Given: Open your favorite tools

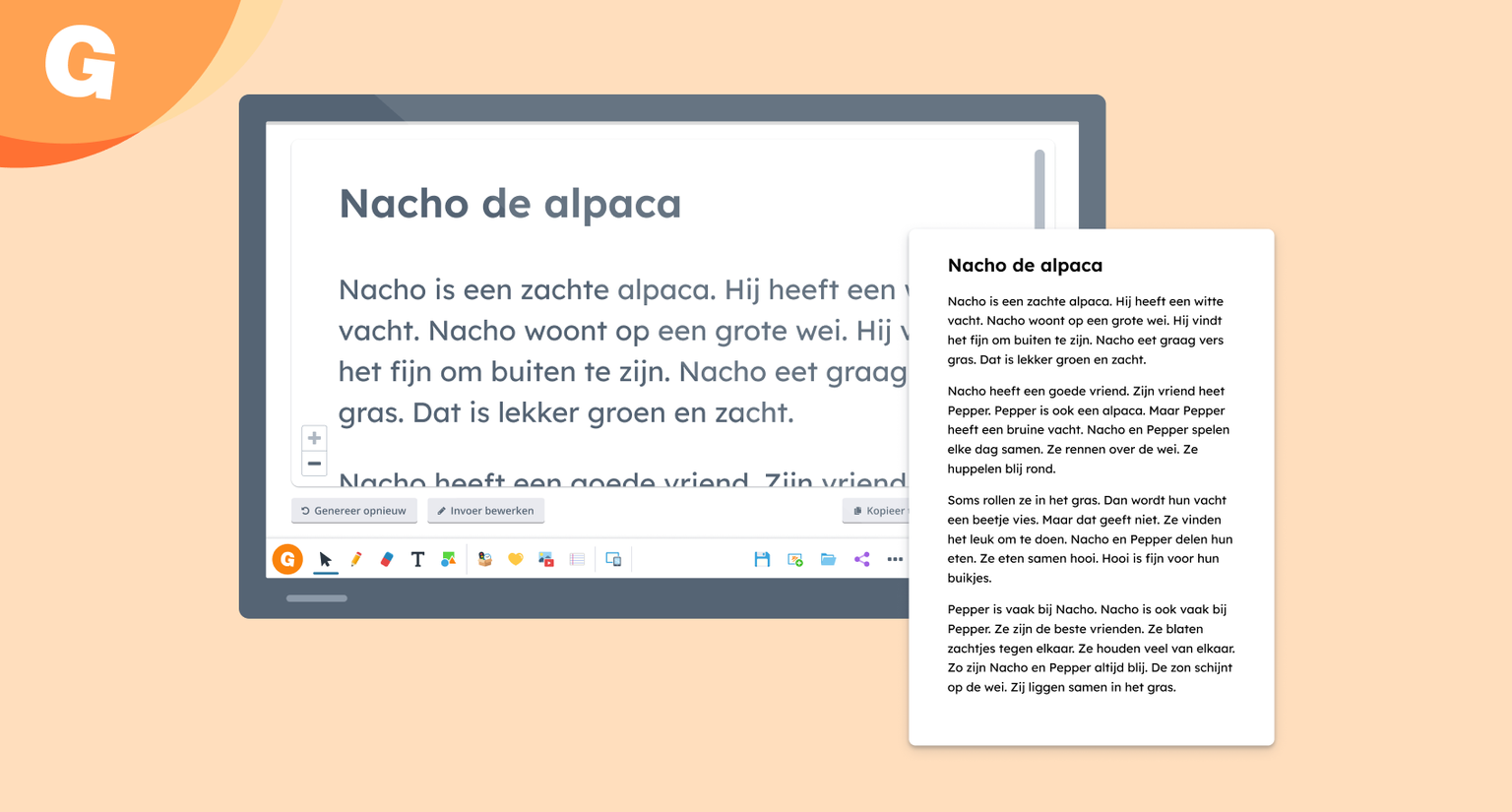Looking at the screenshot, I should [515, 559].
